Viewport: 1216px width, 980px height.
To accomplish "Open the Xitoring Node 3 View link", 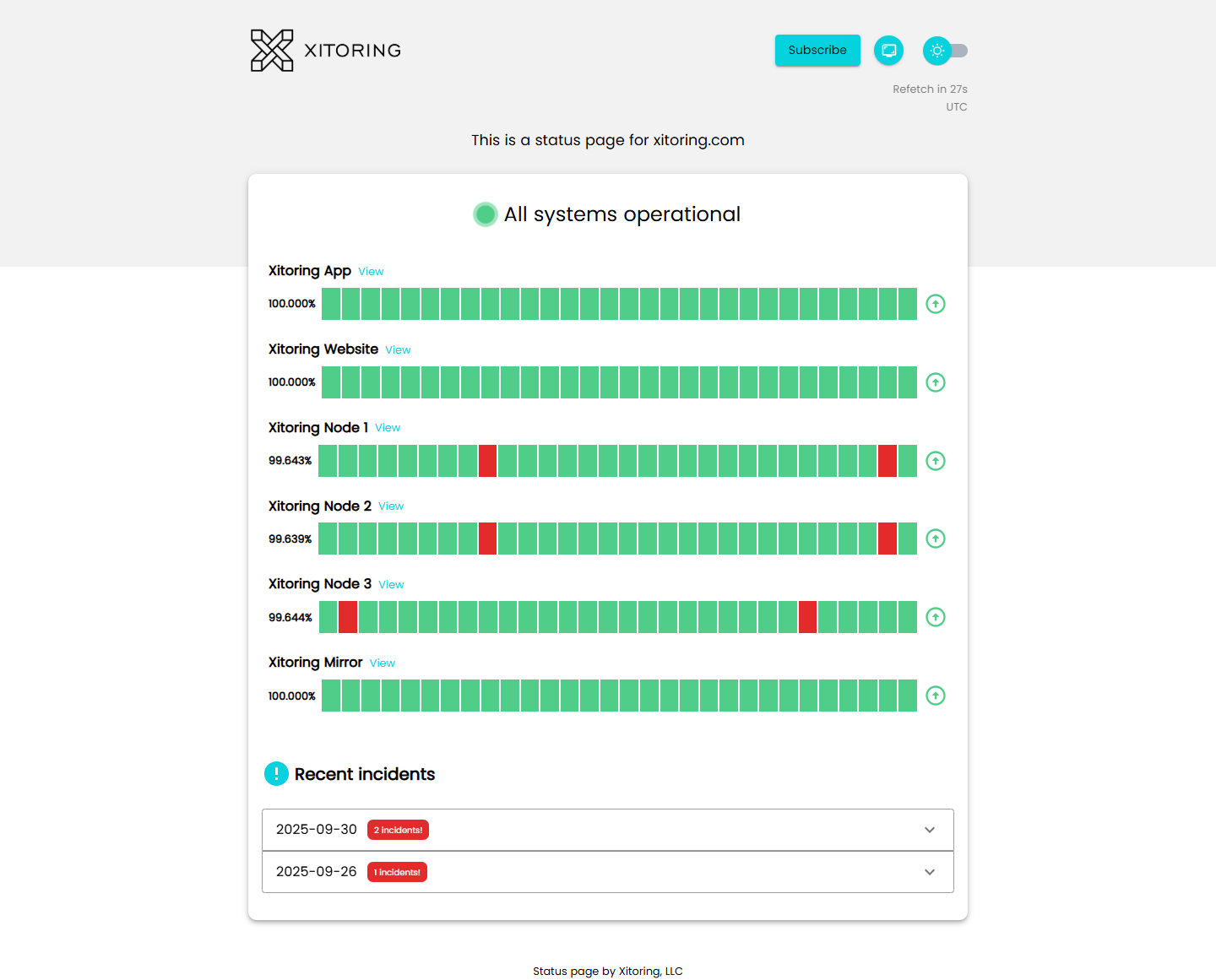I will click(x=391, y=585).
